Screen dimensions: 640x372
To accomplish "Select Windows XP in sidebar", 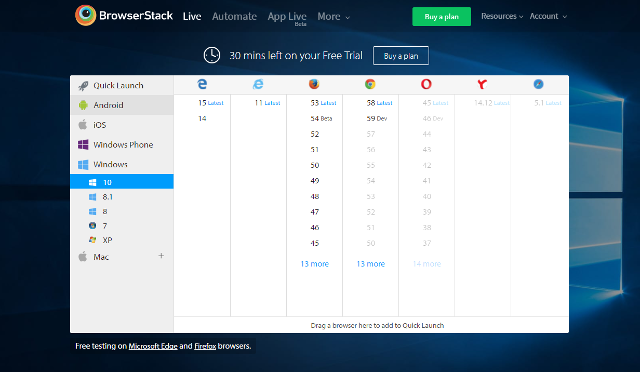I will pos(122,240).
